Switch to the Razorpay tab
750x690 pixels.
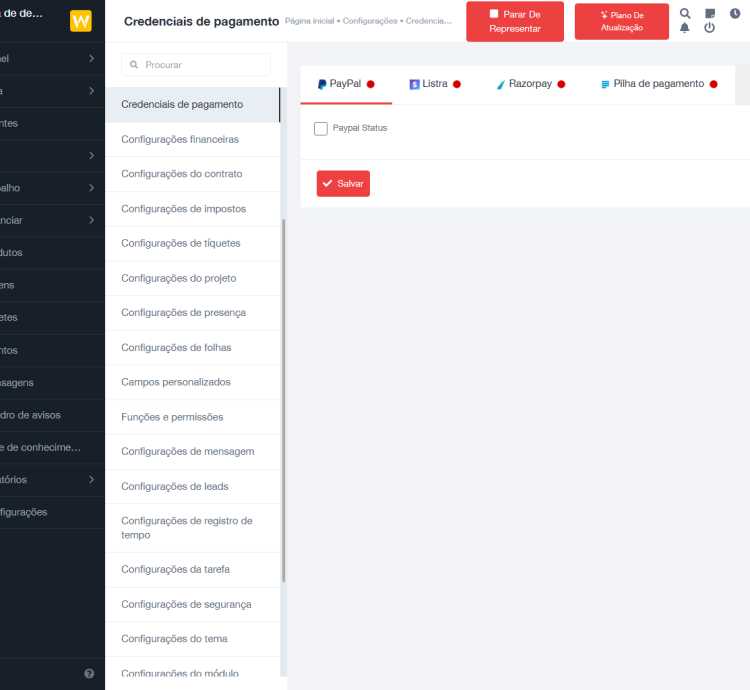click(x=530, y=84)
